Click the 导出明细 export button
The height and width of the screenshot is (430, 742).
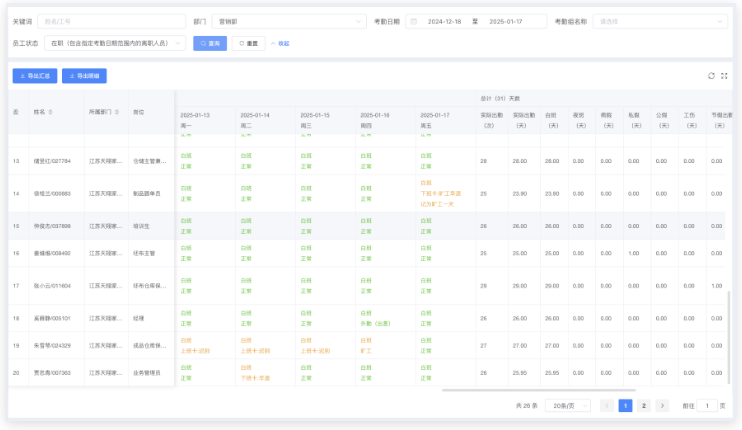pos(84,76)
